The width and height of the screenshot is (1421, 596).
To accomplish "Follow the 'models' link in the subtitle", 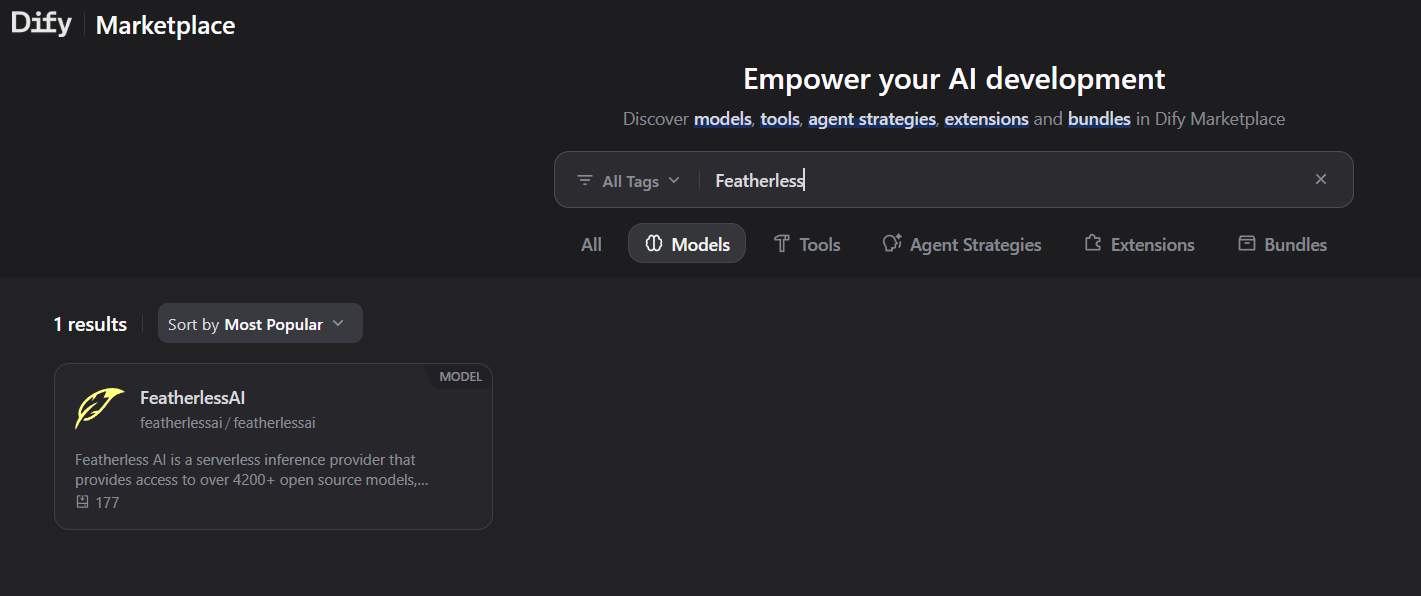I will click(722, 119).
